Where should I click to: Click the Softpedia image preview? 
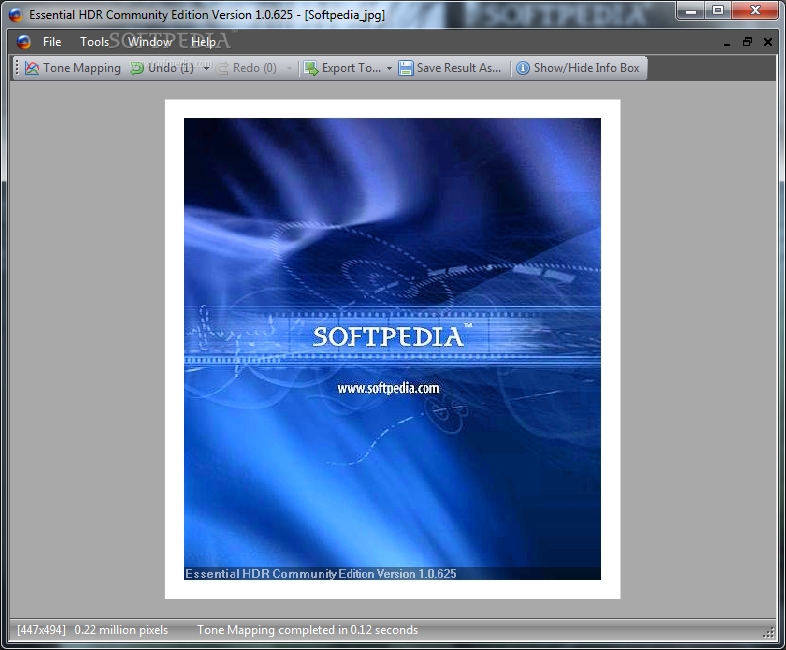[392, 349]
